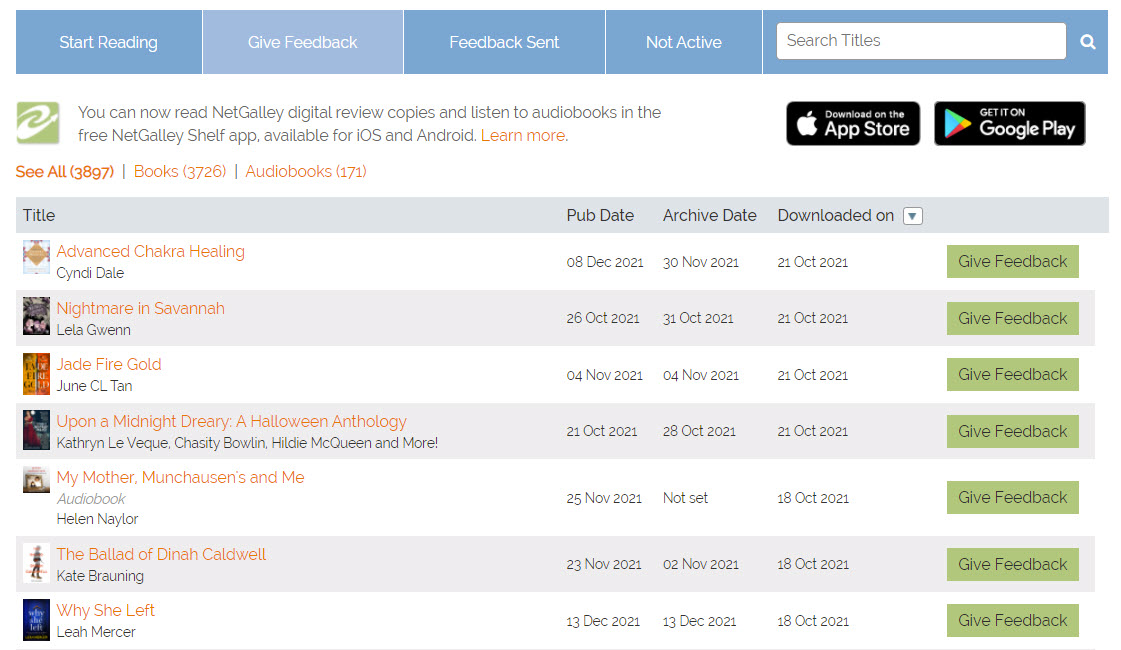
Task: Open the Feedback Sent tab
Action: pos(504,42)
